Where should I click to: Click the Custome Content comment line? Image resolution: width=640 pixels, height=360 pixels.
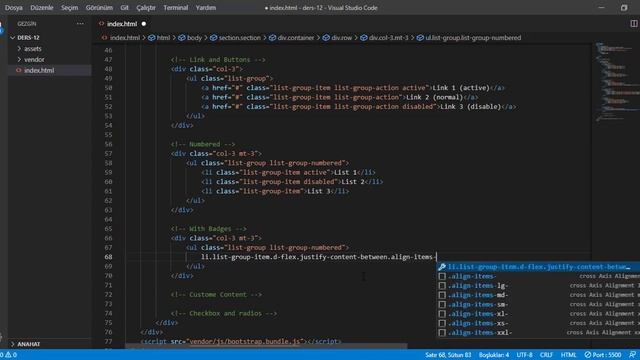point(216,295)
